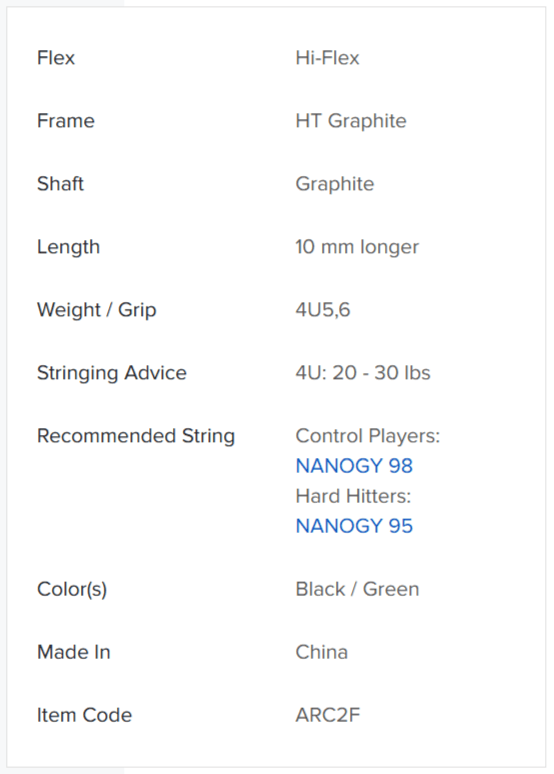
Task: Select the Graphite shaft value
Action: tap(335, 184)
